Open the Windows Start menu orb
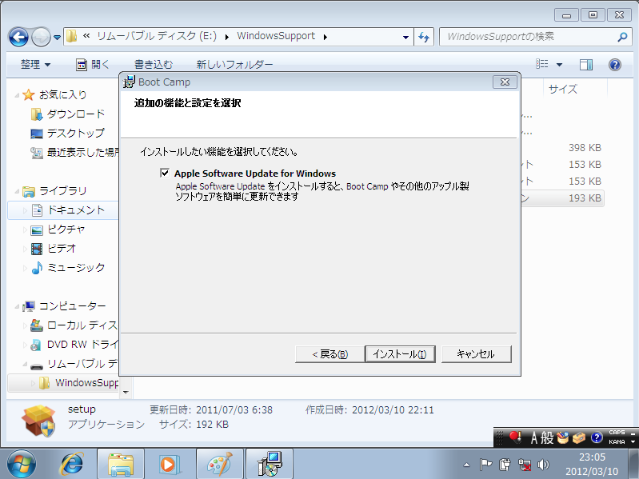Viewport: 639px width, 479px height. coord(21,464)
